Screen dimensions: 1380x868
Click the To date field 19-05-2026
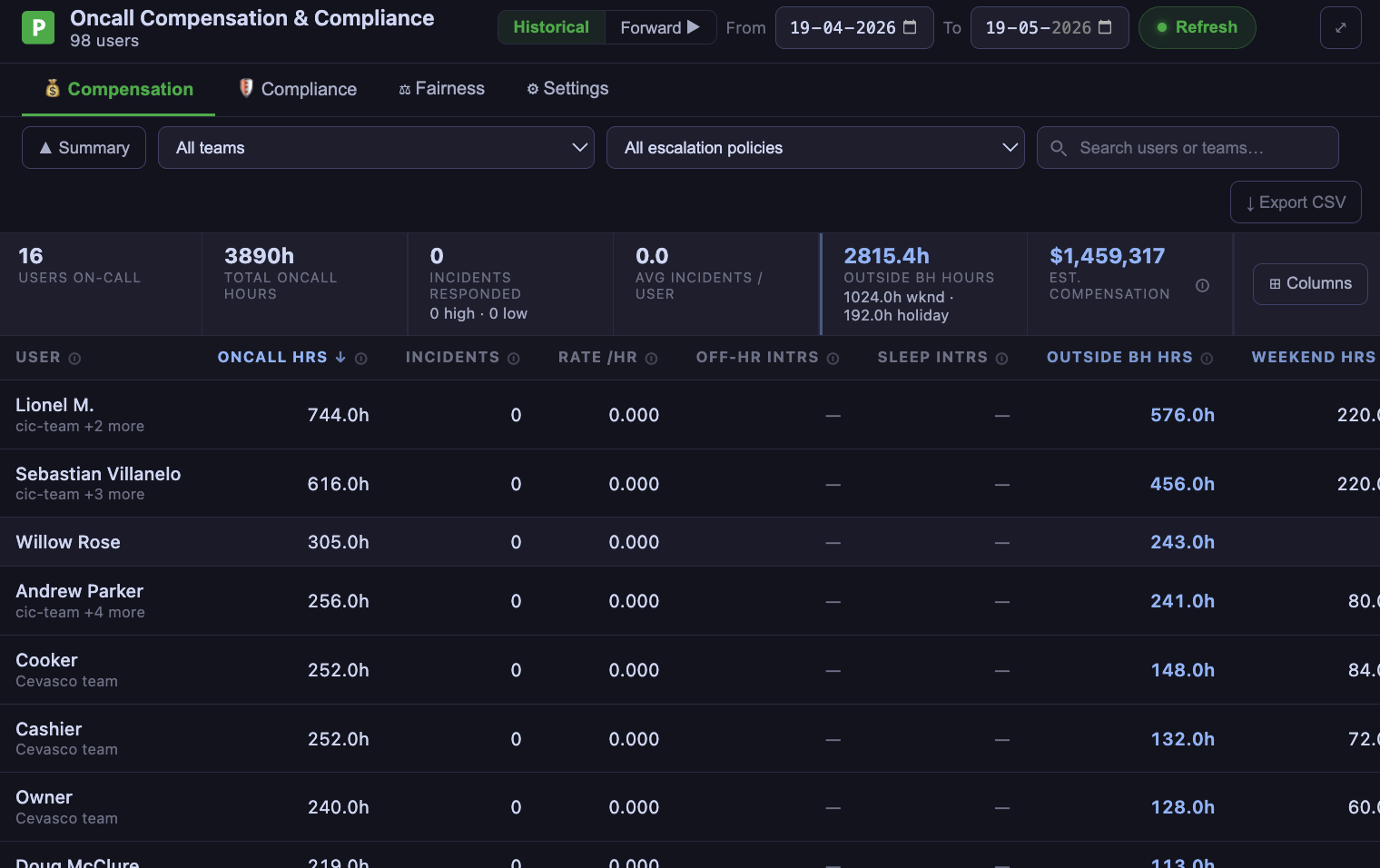1050,27
